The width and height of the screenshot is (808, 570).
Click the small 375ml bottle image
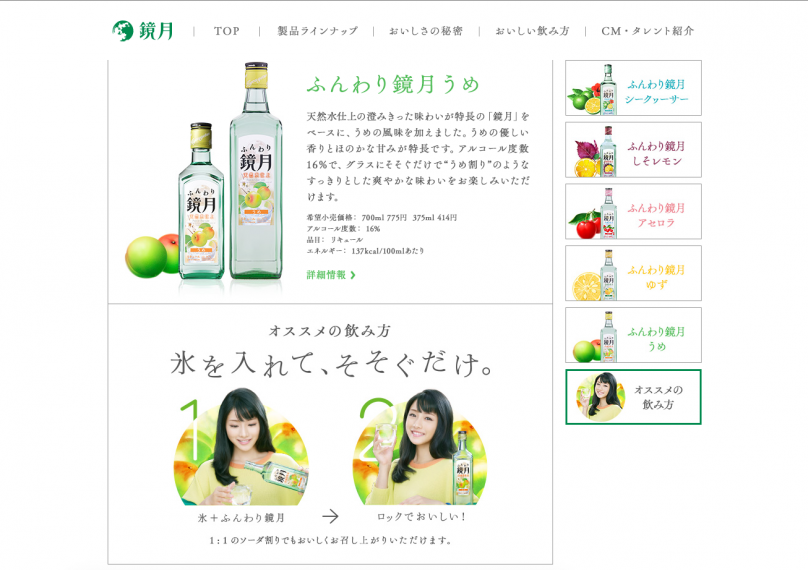pyautogui.click(x=201, y=201)
